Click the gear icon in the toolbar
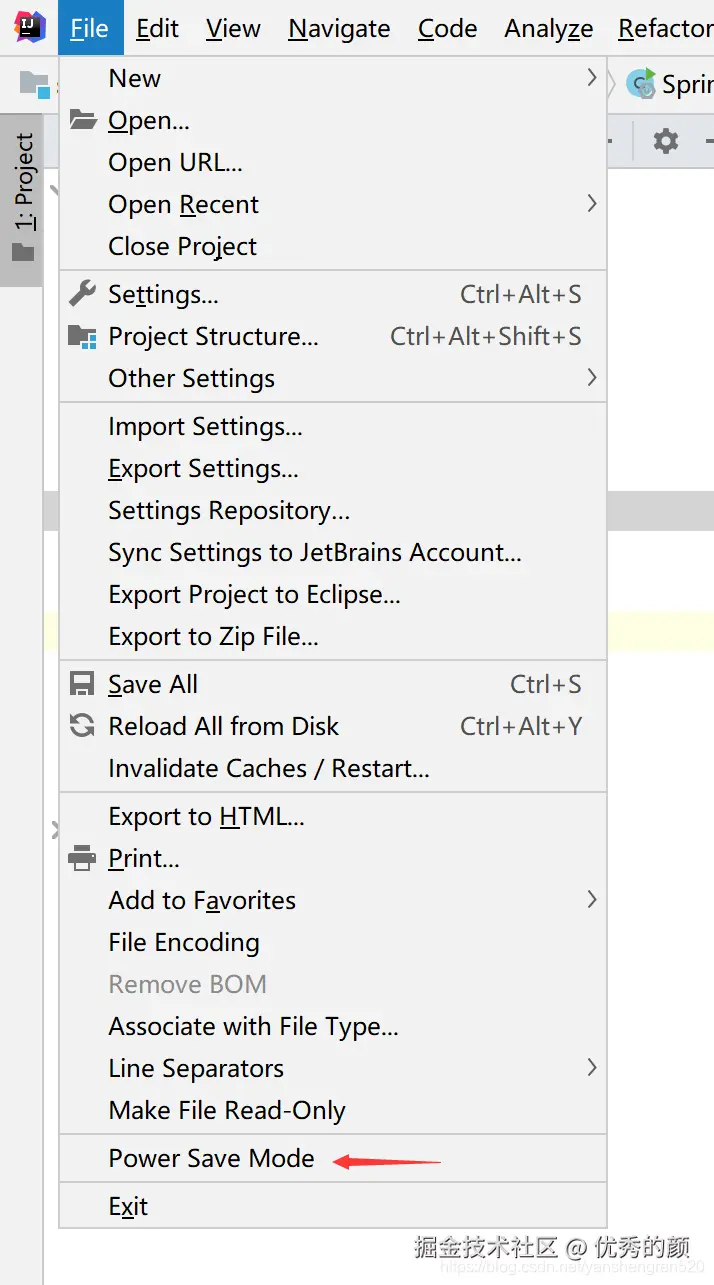Image resolution: width=714 pixels, height=1285 pixels. [665, 141]
